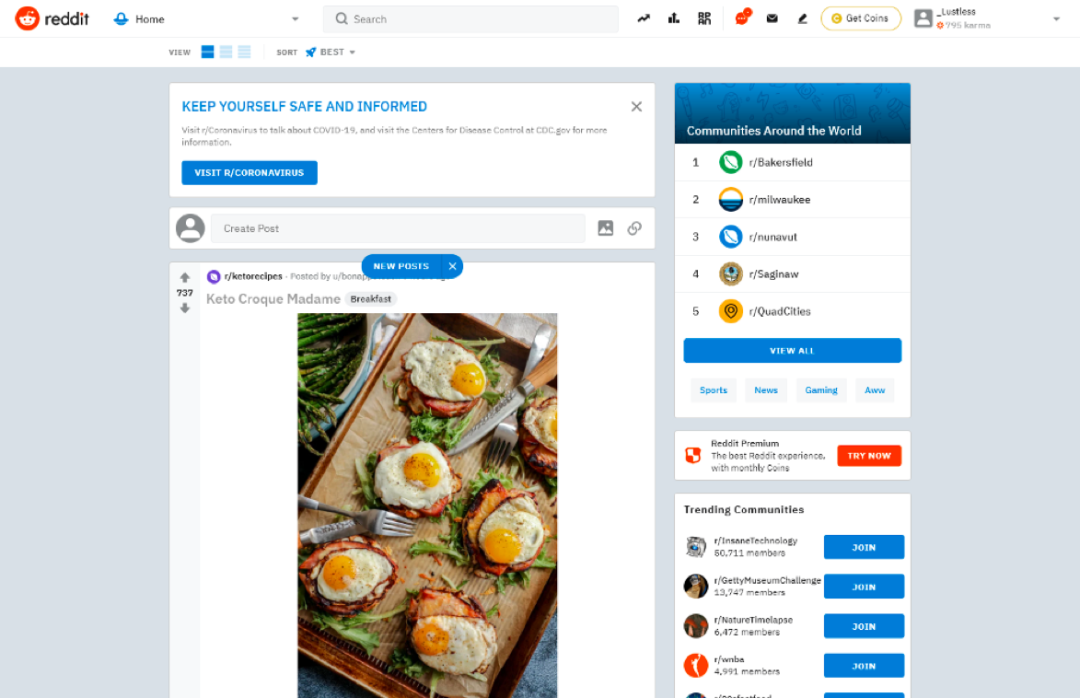Viewport: 1080px width, 698px height.
Task: Add an image post via picture icon
Action: 605,228
